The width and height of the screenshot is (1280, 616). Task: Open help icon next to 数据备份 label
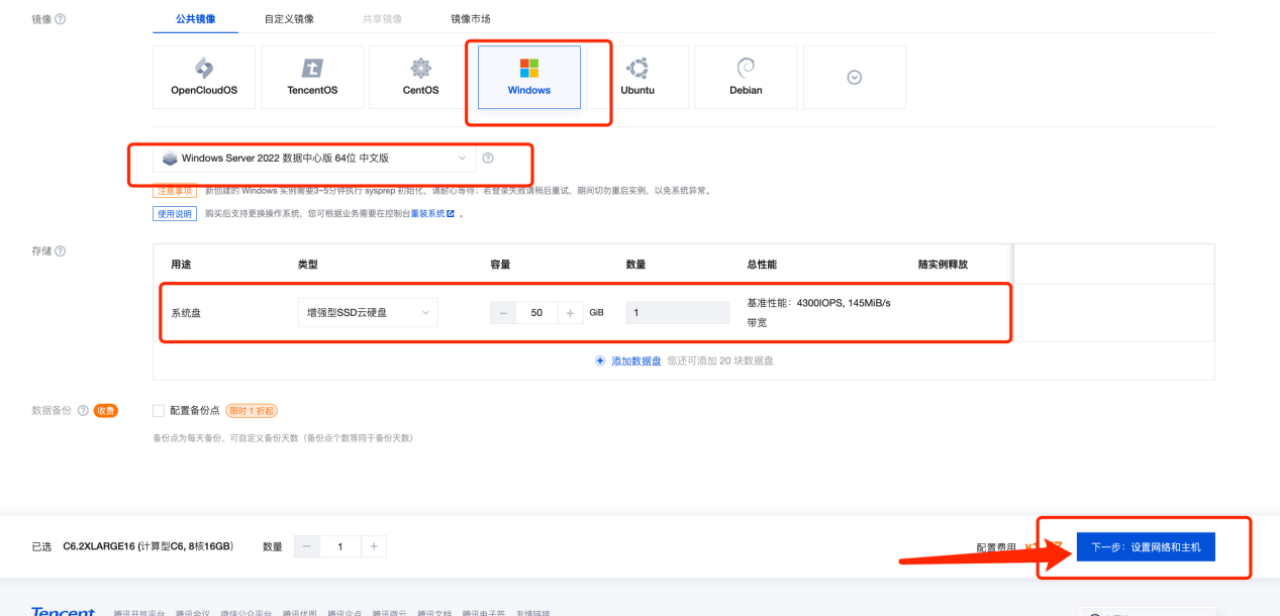83,410
